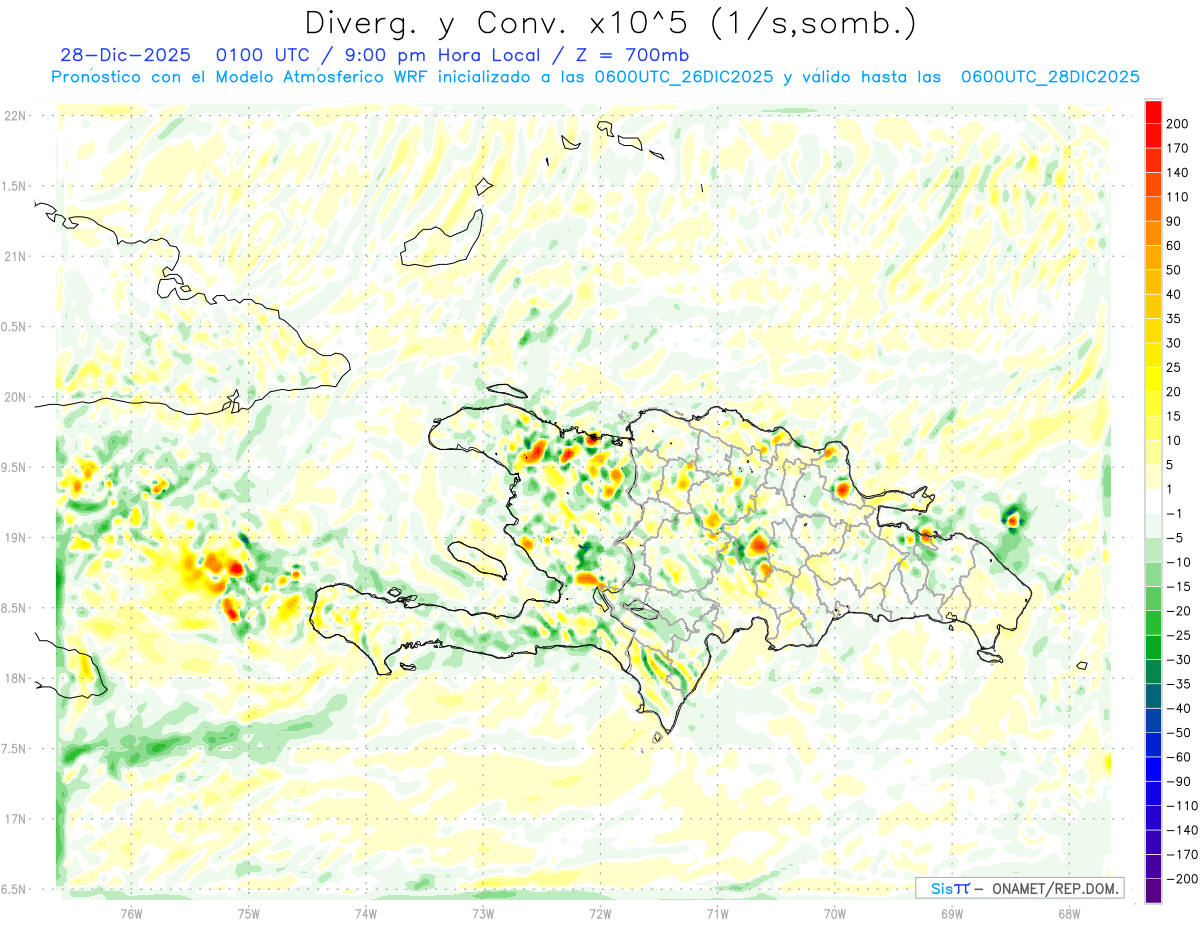Click the '71W' longitude axis label

[x=717, y=913]
